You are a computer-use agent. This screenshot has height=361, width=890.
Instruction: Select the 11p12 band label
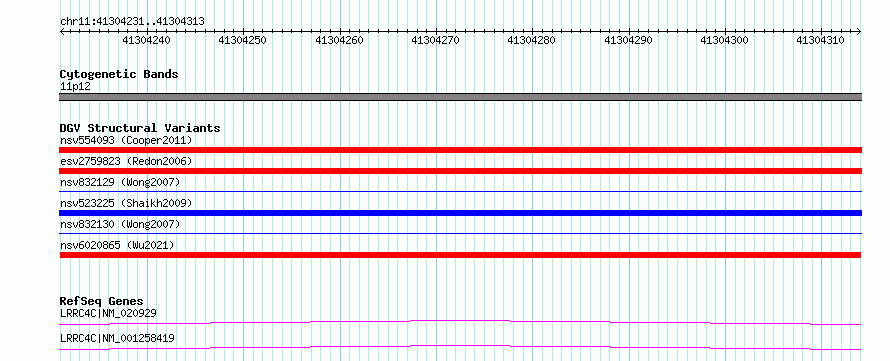pos(75,87)
